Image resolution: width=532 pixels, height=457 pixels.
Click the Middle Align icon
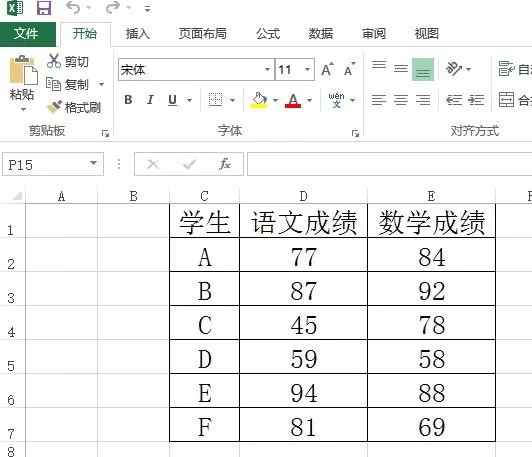coord(401,69)
